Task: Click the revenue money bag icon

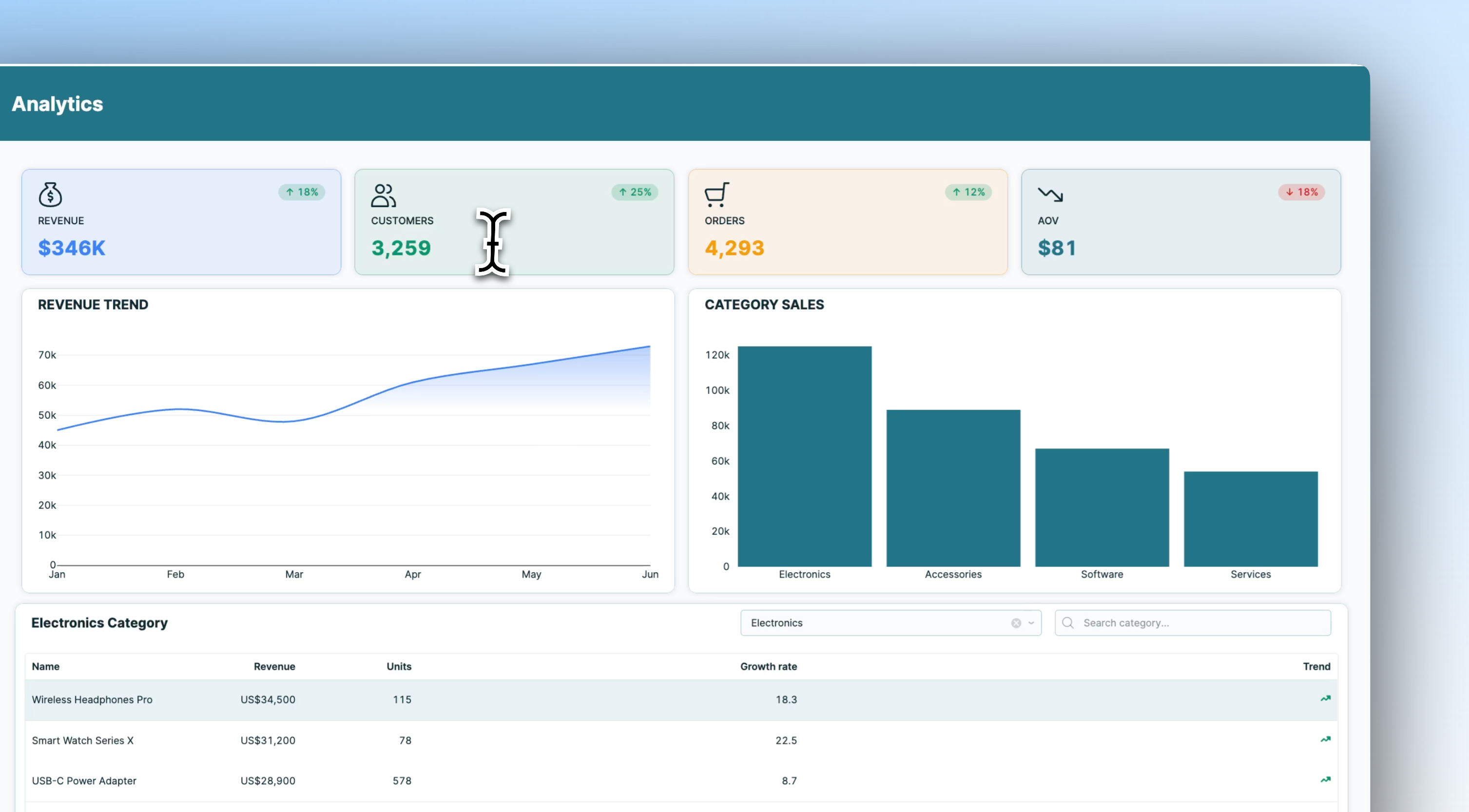Action: coord(50,194)
